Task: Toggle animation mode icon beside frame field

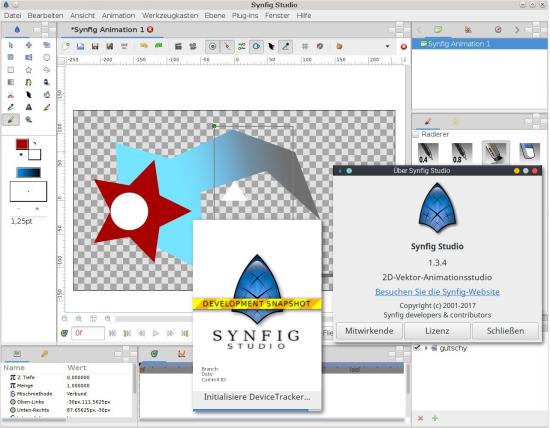Action: pyautogui.click(x=64, y=333)
